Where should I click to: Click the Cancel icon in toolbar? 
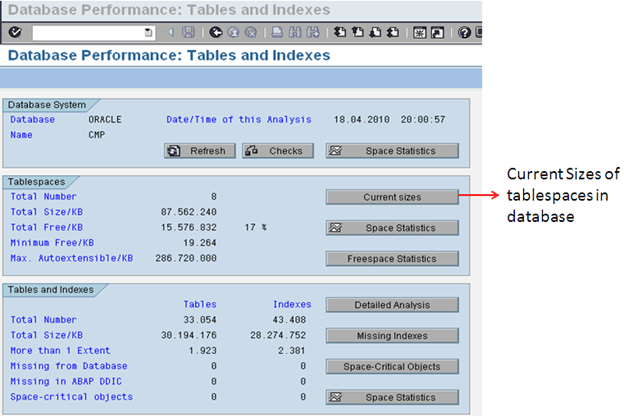point(251,32)
